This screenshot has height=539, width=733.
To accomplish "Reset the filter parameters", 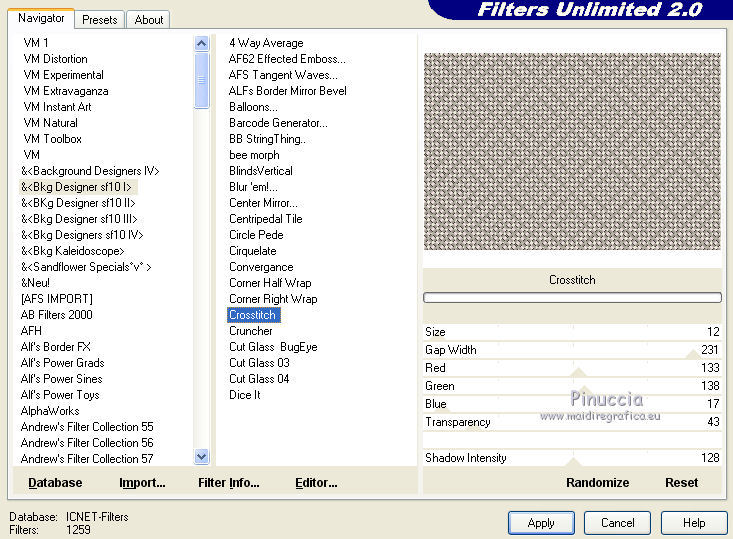I will [x=682, y=482].
